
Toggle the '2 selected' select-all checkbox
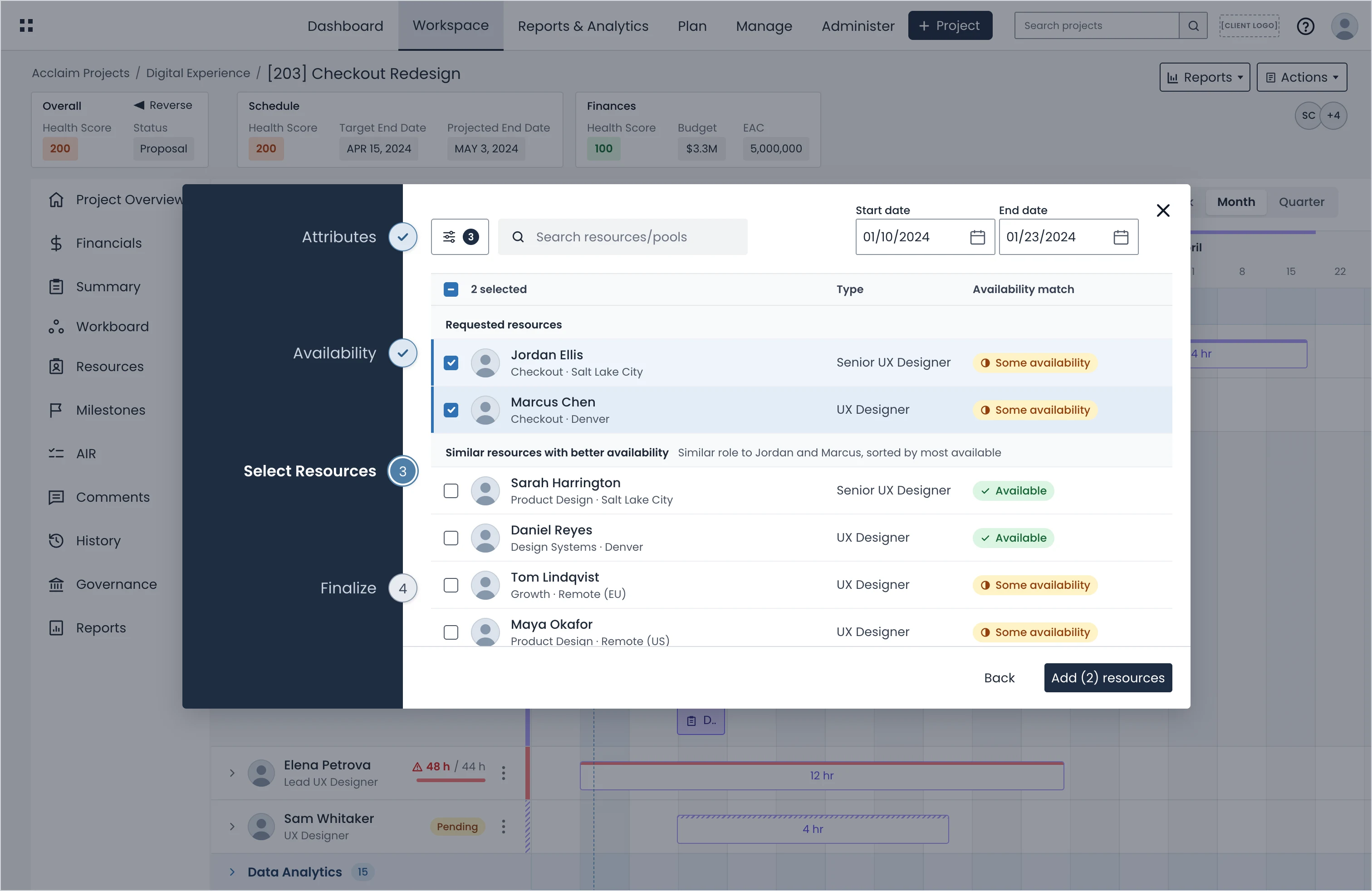(451, 289)
